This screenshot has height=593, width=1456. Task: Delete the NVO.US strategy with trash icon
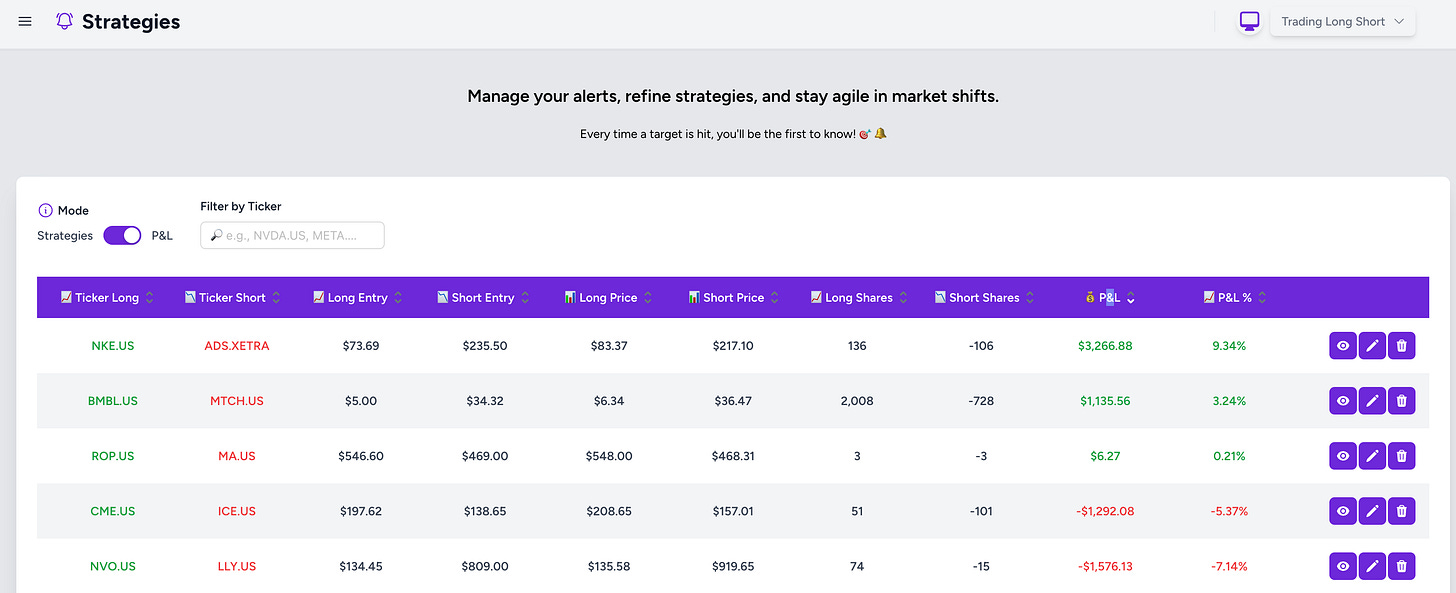pos(1402,566)
